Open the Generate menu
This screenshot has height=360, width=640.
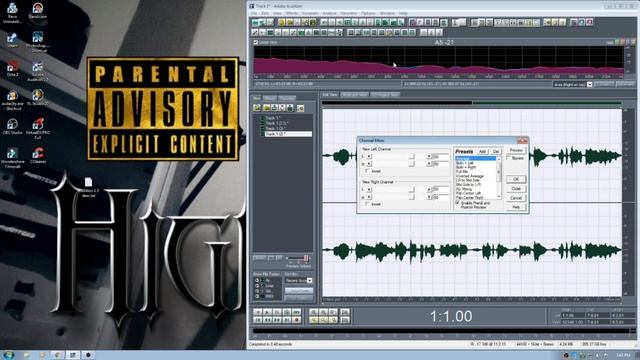click(310, 13)
